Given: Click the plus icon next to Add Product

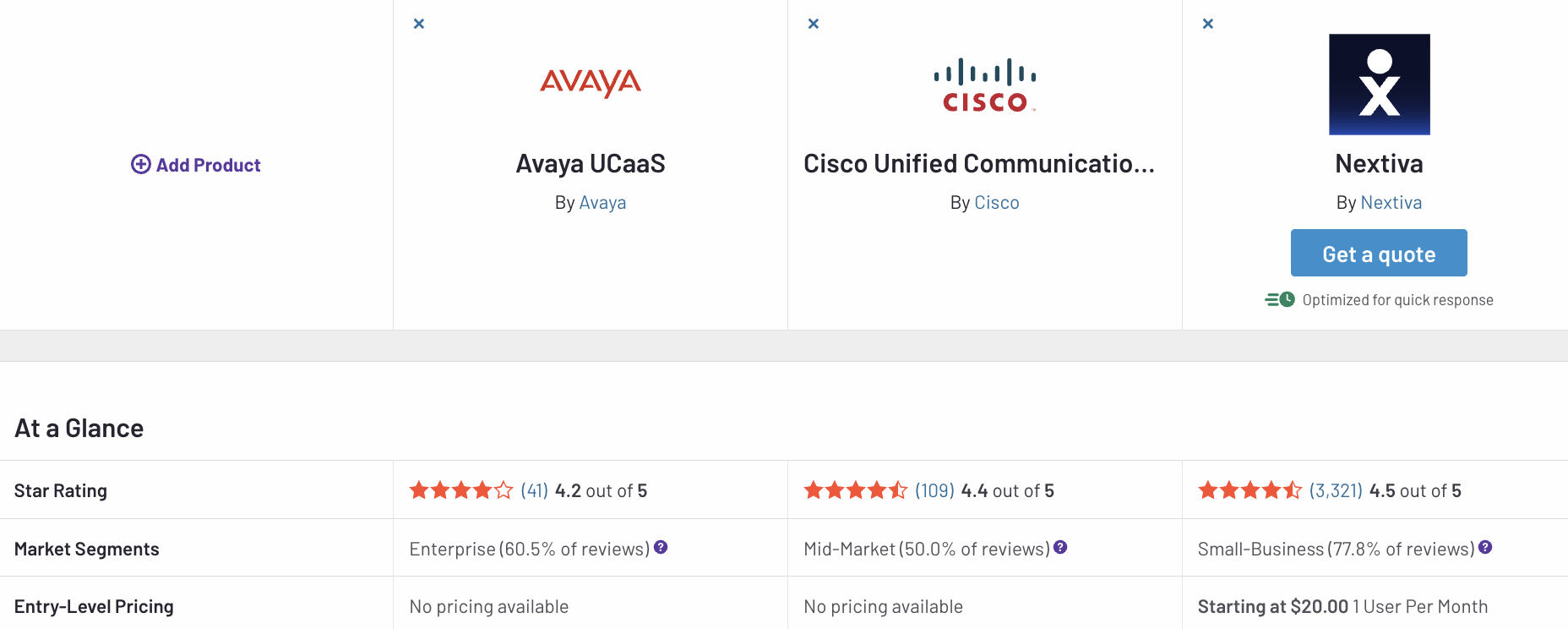Looking at the screenshot, I should pos(139,164).
